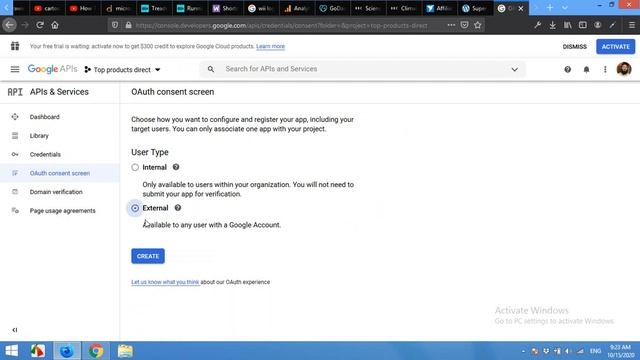List all tabs with the dropdown arrow

pyautogui.click(x=564, y=8)
